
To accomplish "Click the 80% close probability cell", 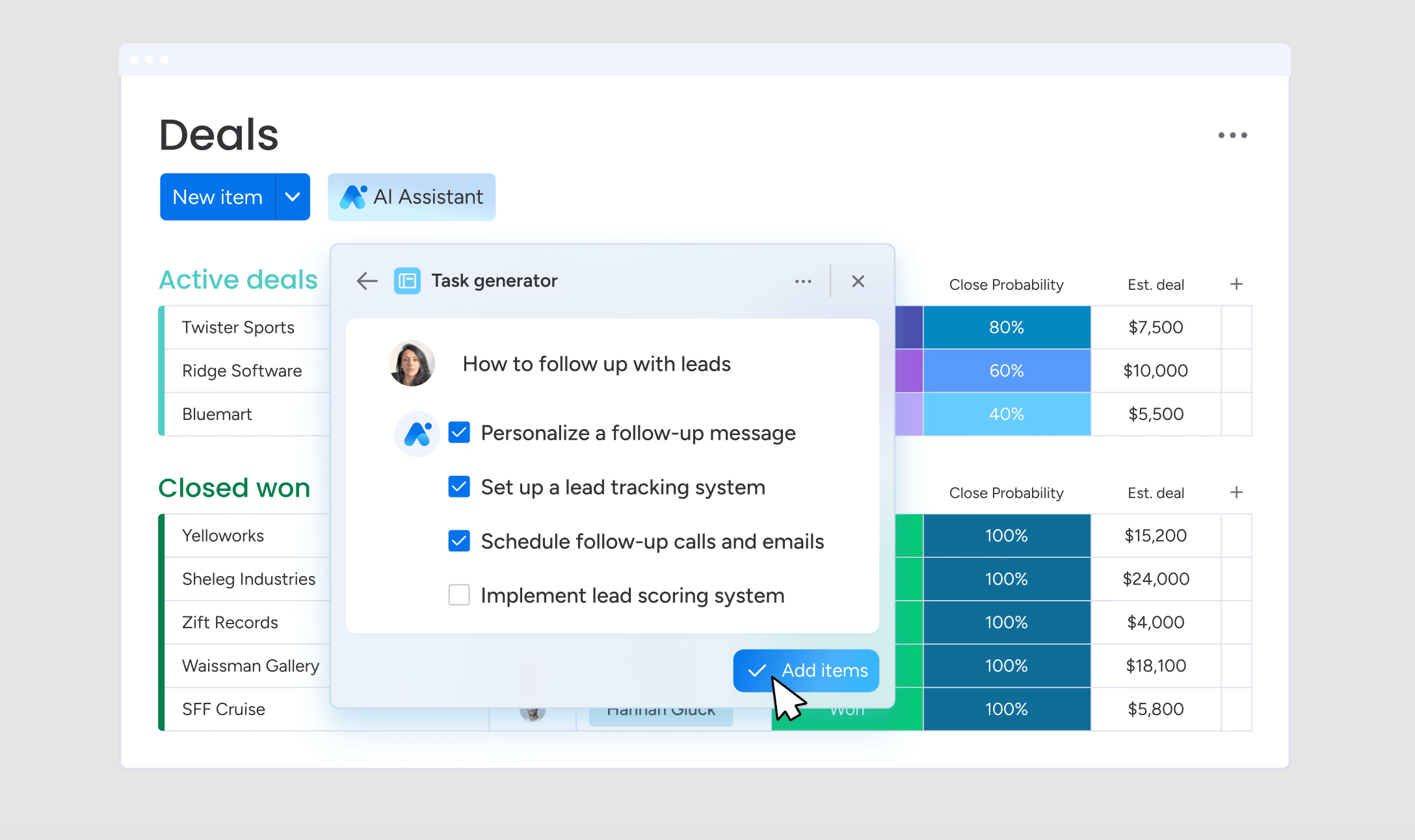I will pos(1007,327).
